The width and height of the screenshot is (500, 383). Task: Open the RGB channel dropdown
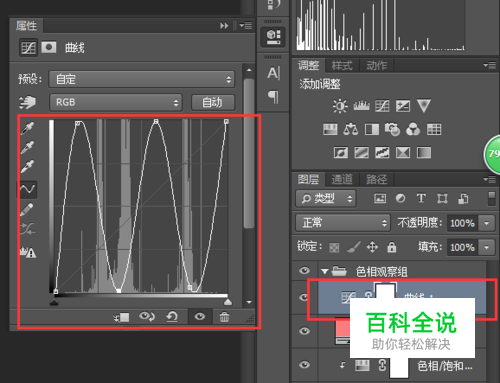click(x=116, y=102)
